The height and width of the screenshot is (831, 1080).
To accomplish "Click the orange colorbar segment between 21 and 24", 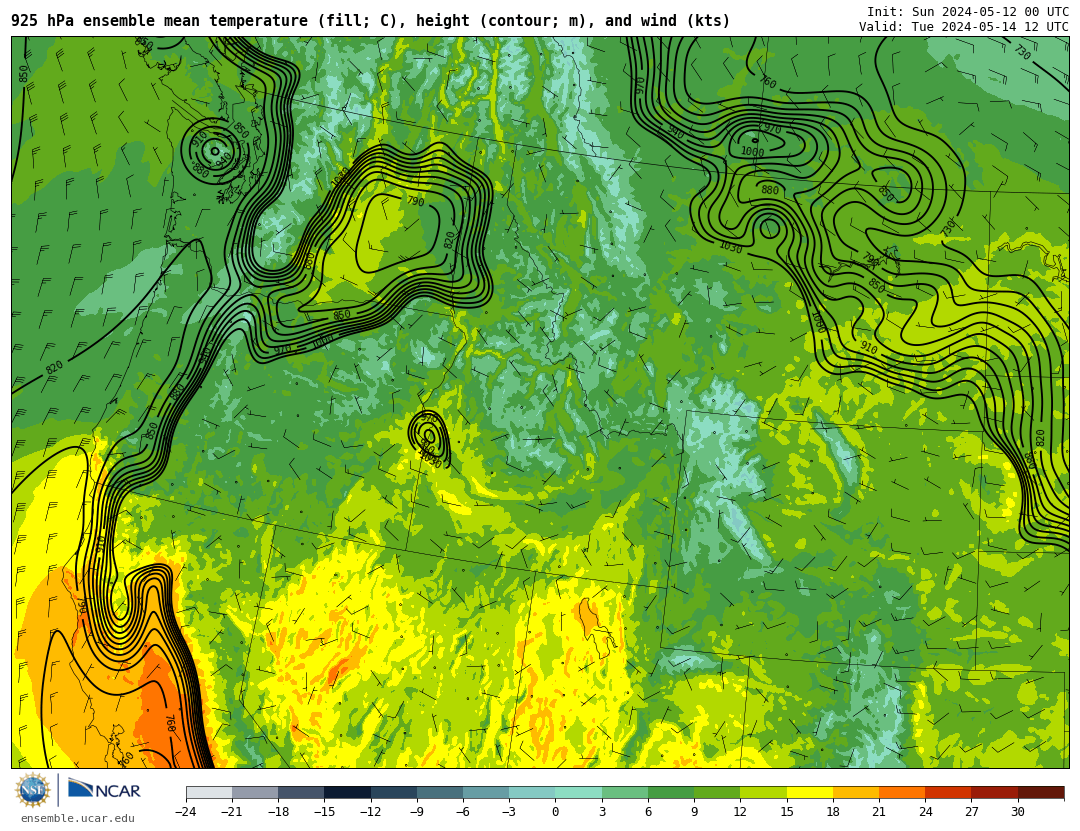I will point(902,792).
